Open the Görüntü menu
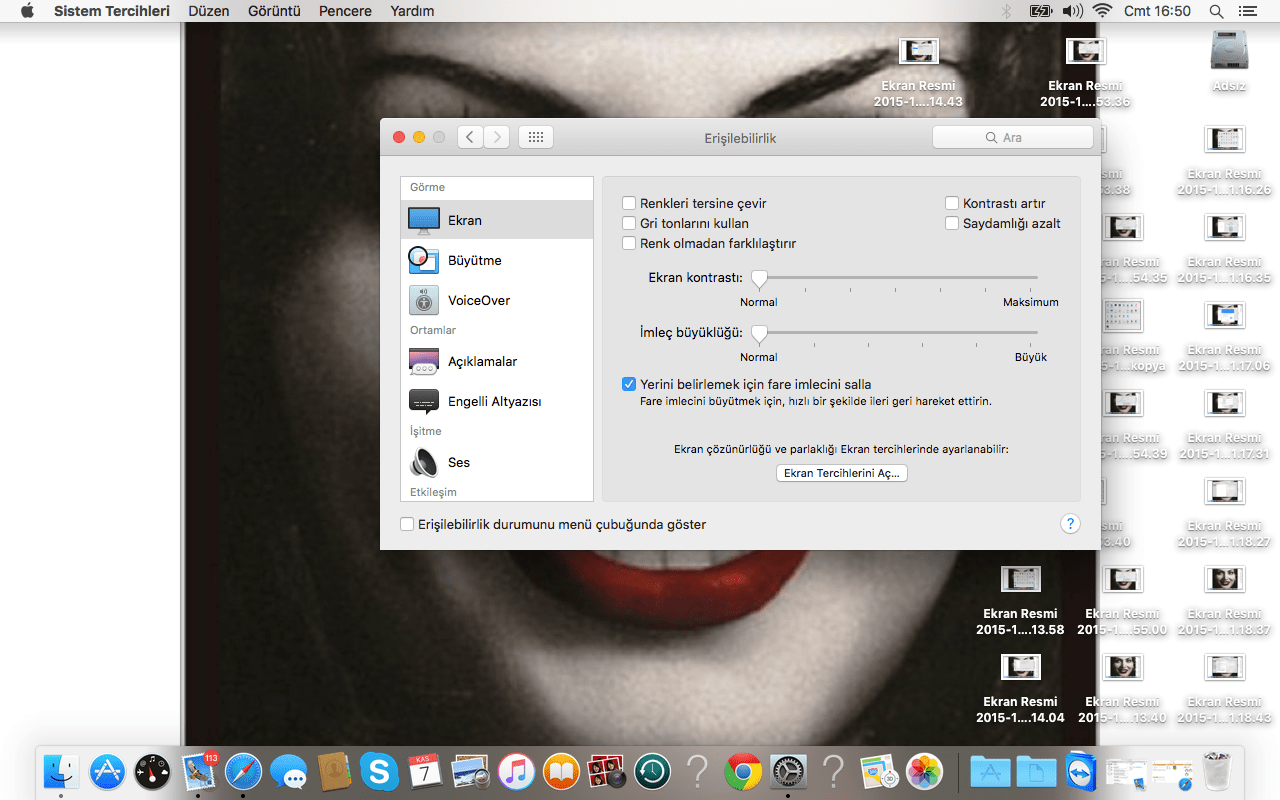 pos(274,11)
